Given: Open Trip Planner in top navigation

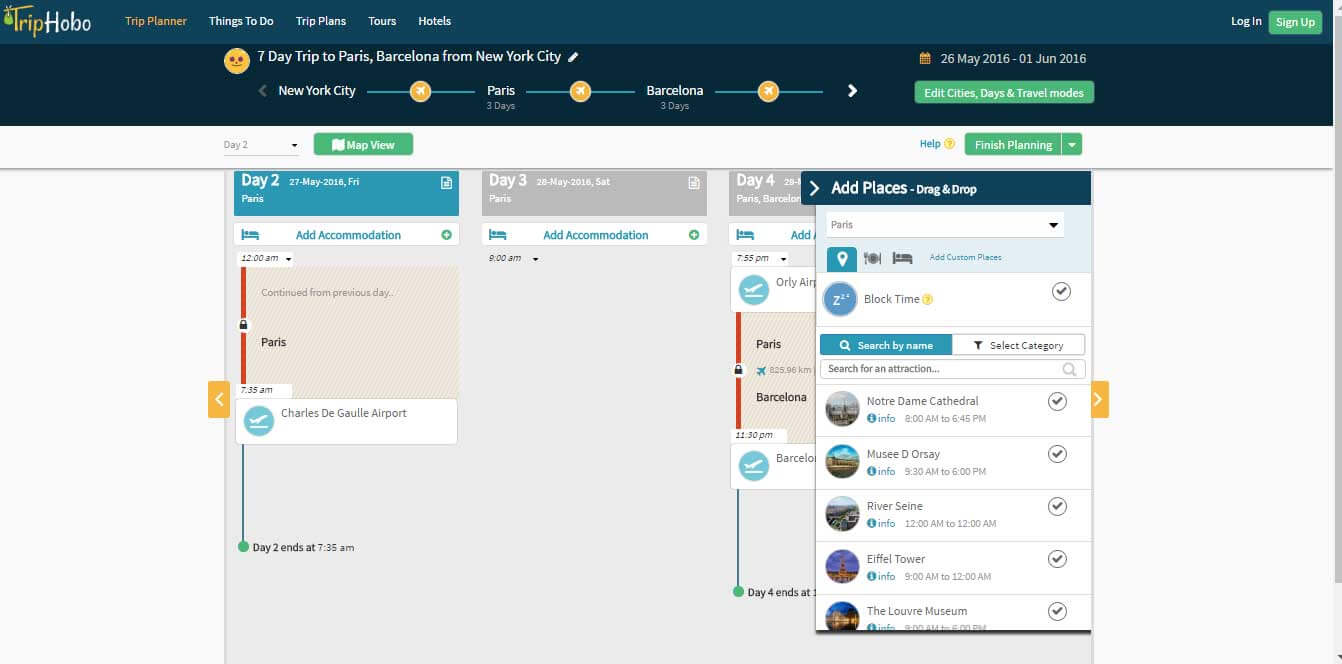Looking at the screenshot, I should (x=156, y=21).
